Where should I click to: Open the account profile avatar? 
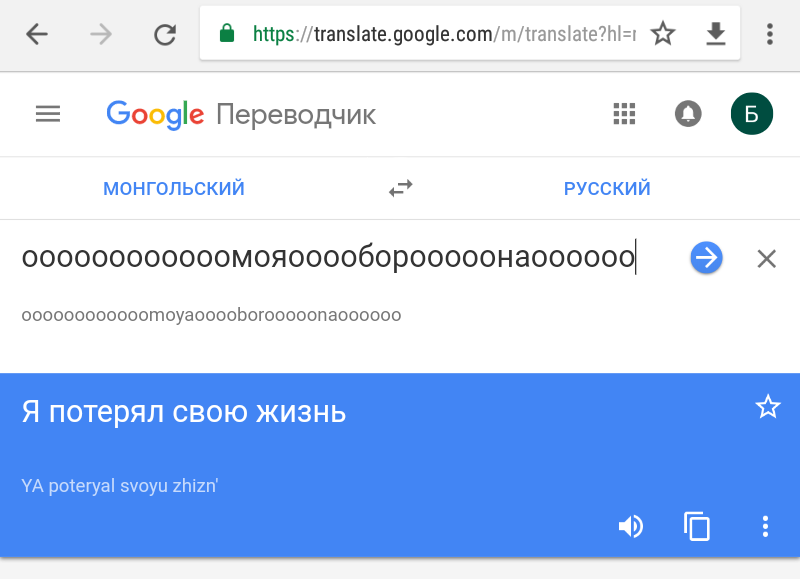point(751,114)
